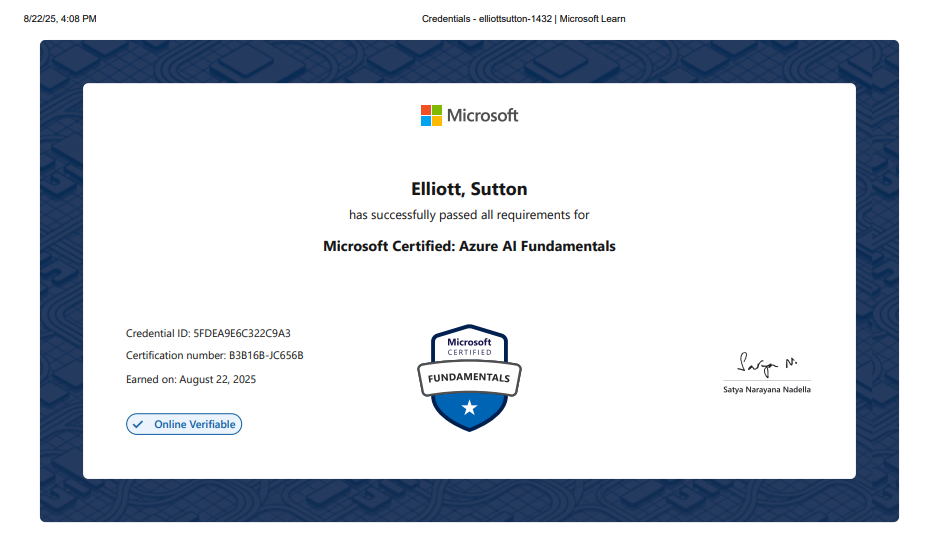Click the Microsoft Certified Fundamentals badge
This screenshot has height=537, width=937.
469,378
